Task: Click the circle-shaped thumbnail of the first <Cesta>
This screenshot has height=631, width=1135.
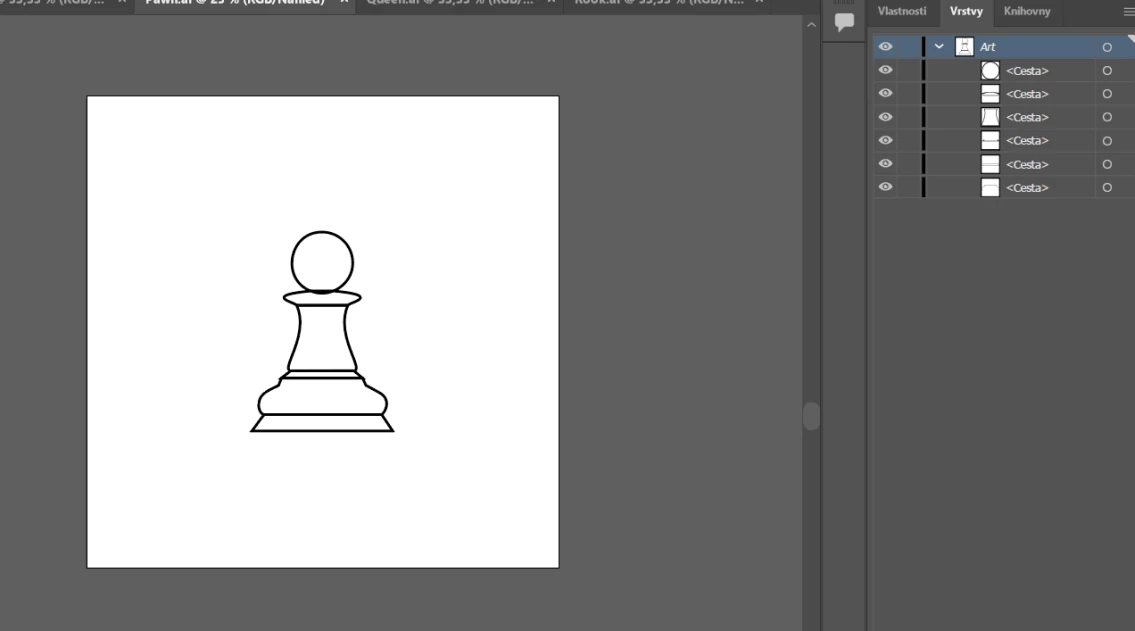Action: (990, 70)
